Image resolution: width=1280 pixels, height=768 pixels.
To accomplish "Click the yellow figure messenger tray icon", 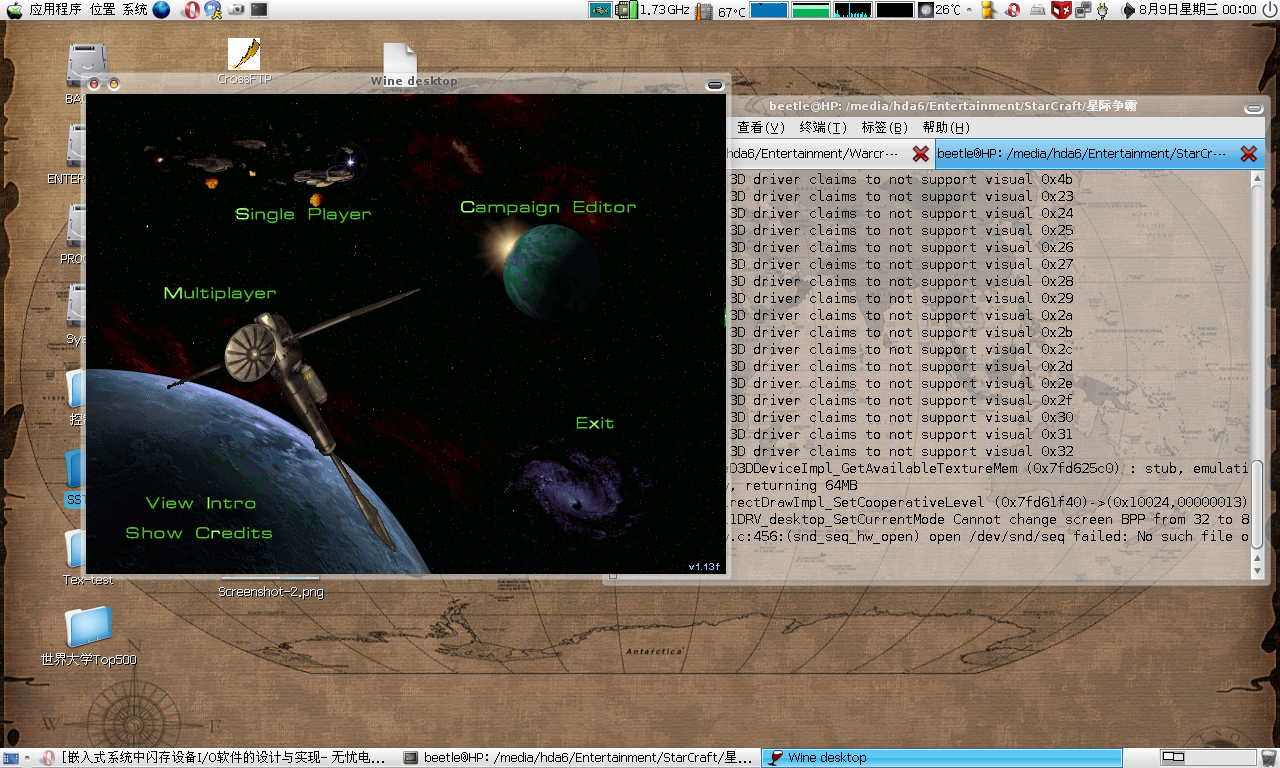I will (x=989, y=10).
